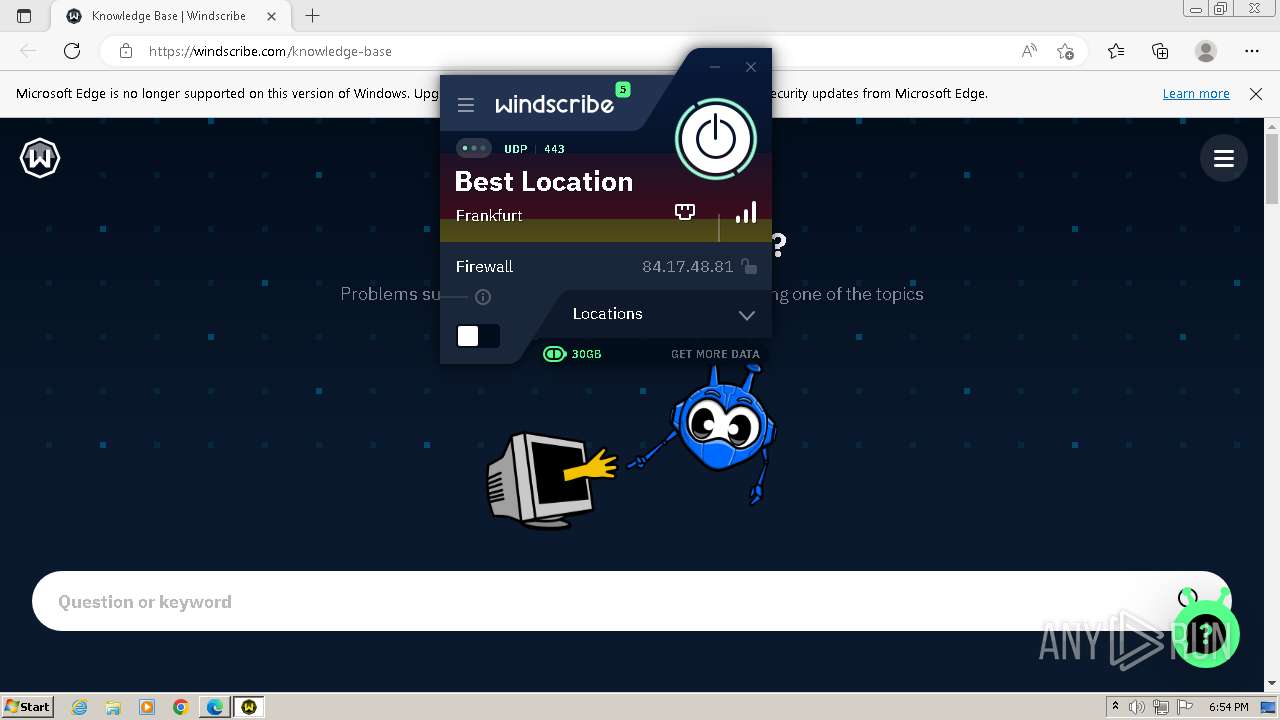Click the 30GB data remaining indicator

[x=572, y=354]
